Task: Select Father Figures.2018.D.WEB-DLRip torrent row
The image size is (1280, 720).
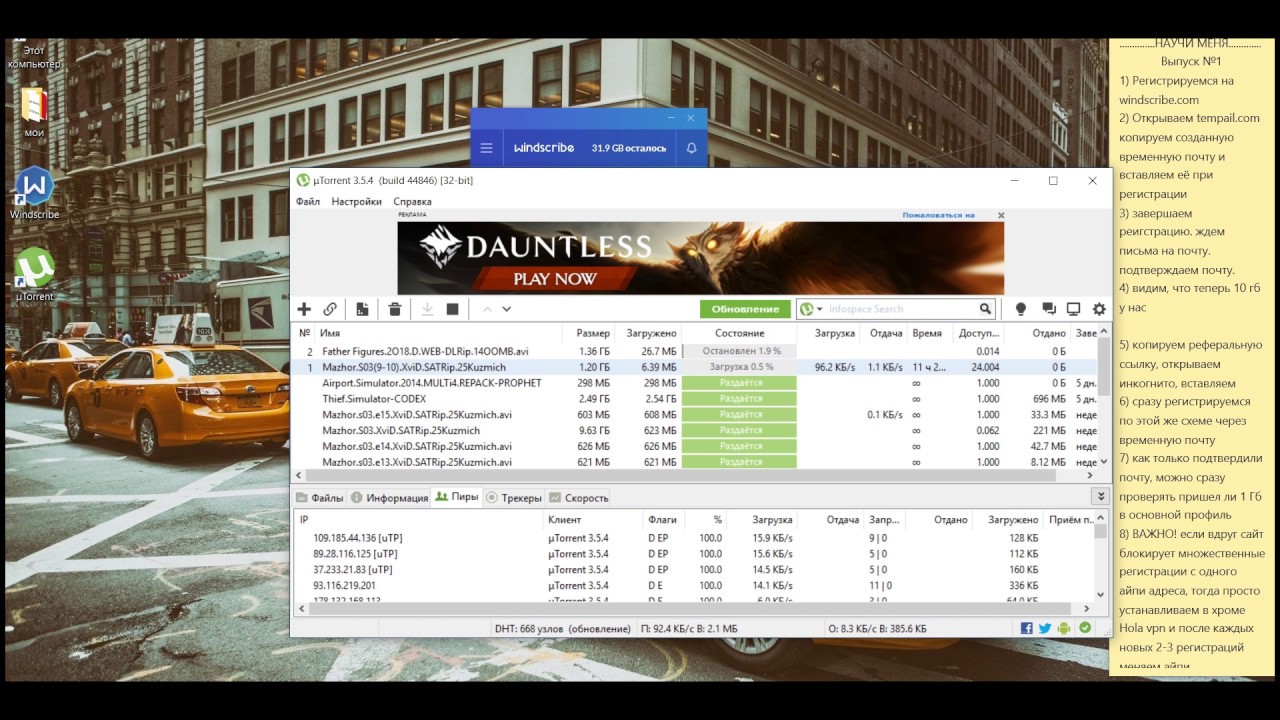Action: click(x=696, y=351)
